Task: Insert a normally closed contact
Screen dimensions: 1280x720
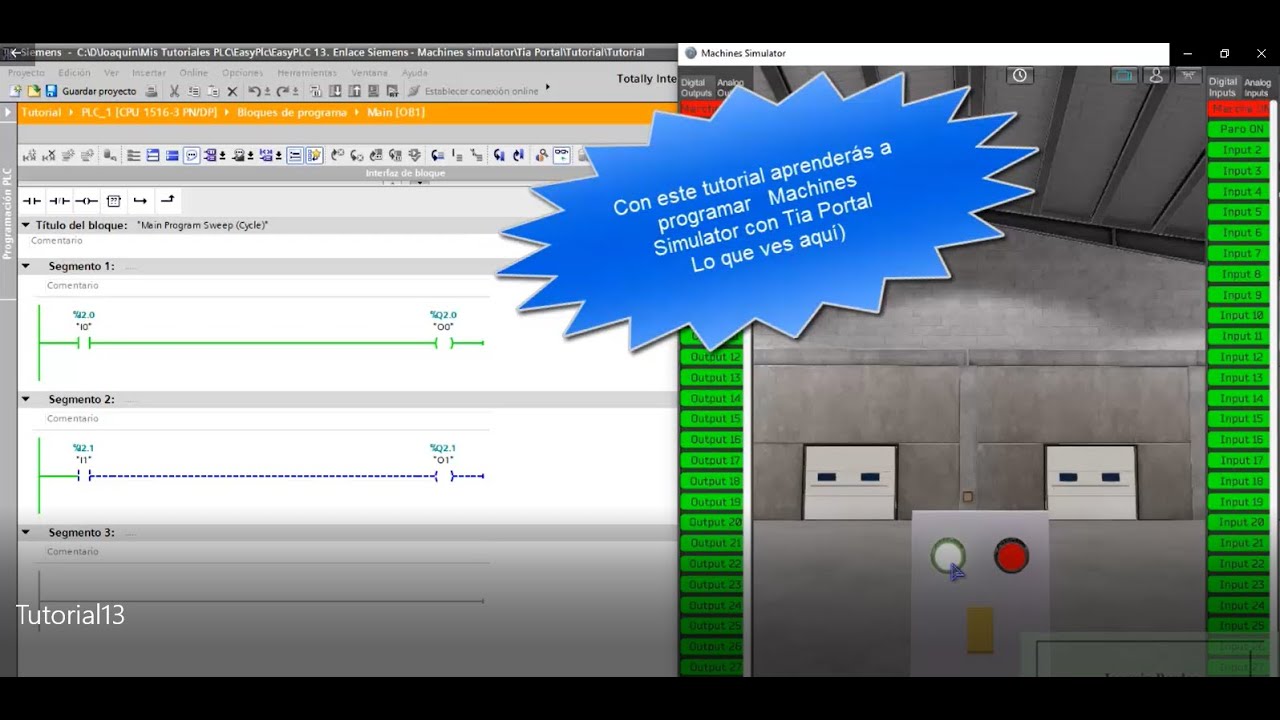Action: pos(59,201)
